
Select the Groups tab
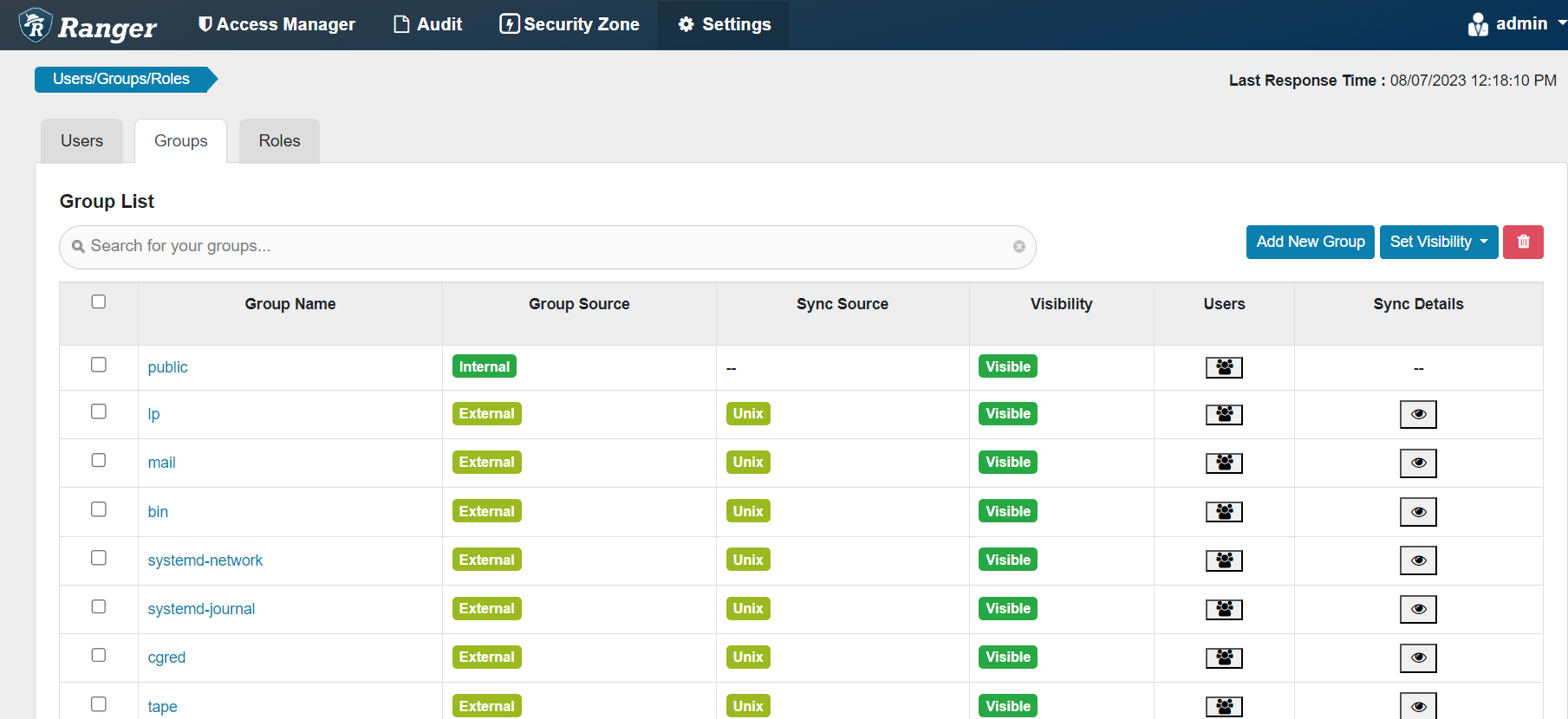click(180, 141)
